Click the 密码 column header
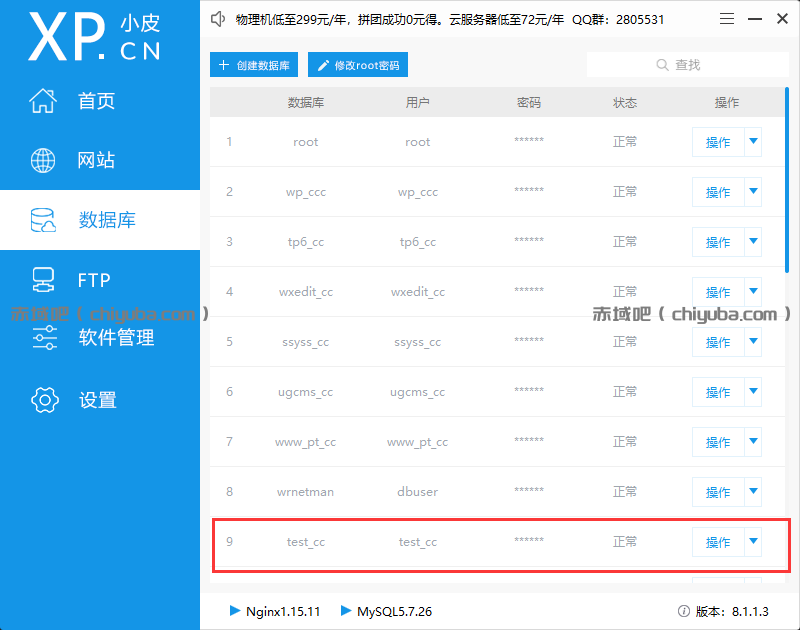This screenshot has width=800, height=630. click(529, 103)
